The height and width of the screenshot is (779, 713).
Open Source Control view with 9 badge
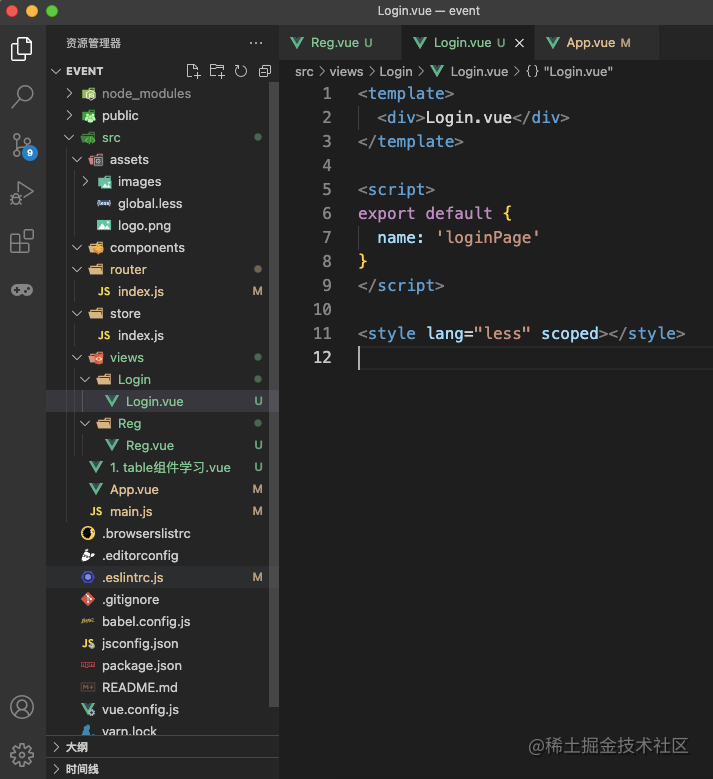[23, 146]
